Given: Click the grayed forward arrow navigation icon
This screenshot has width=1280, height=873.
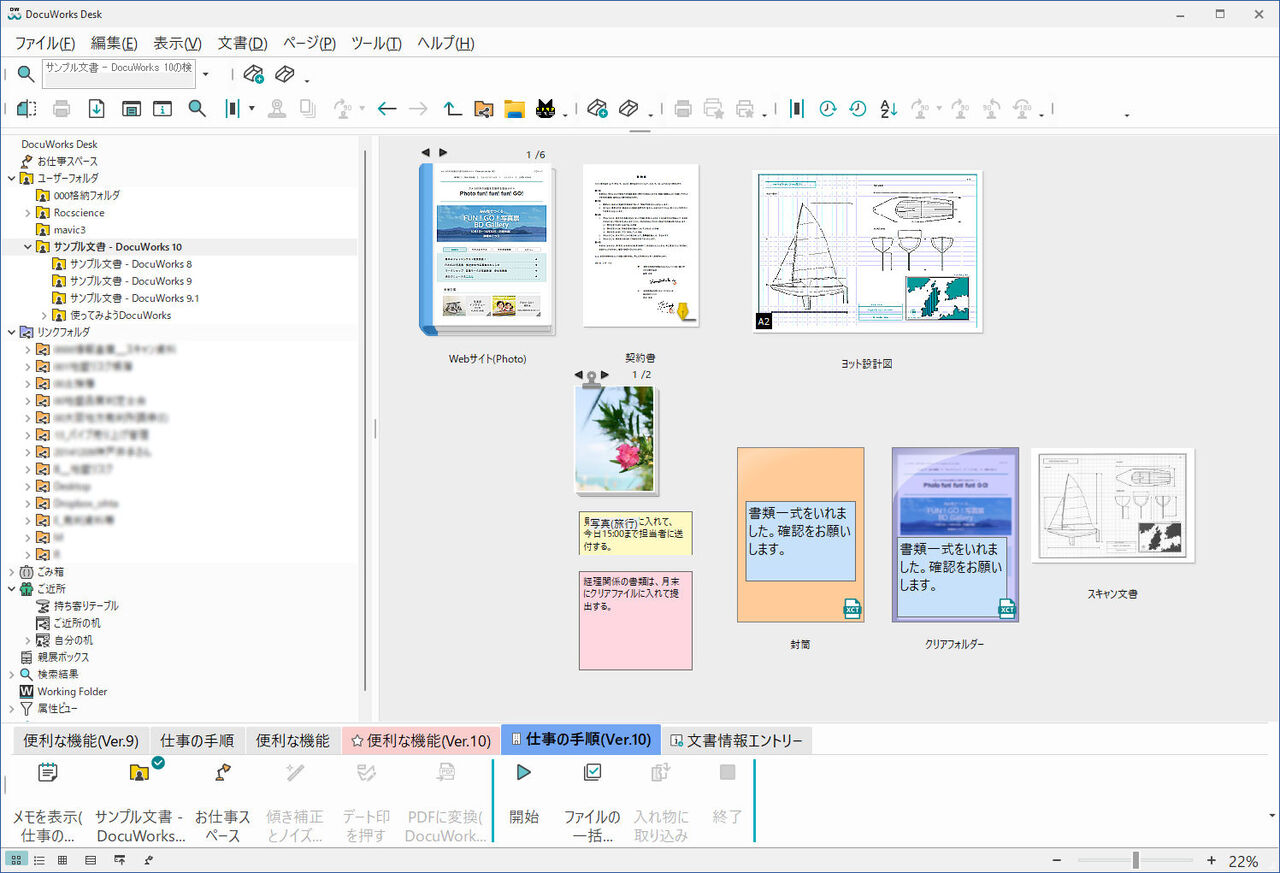Looking at the screenshot, I should coord(418,108).
